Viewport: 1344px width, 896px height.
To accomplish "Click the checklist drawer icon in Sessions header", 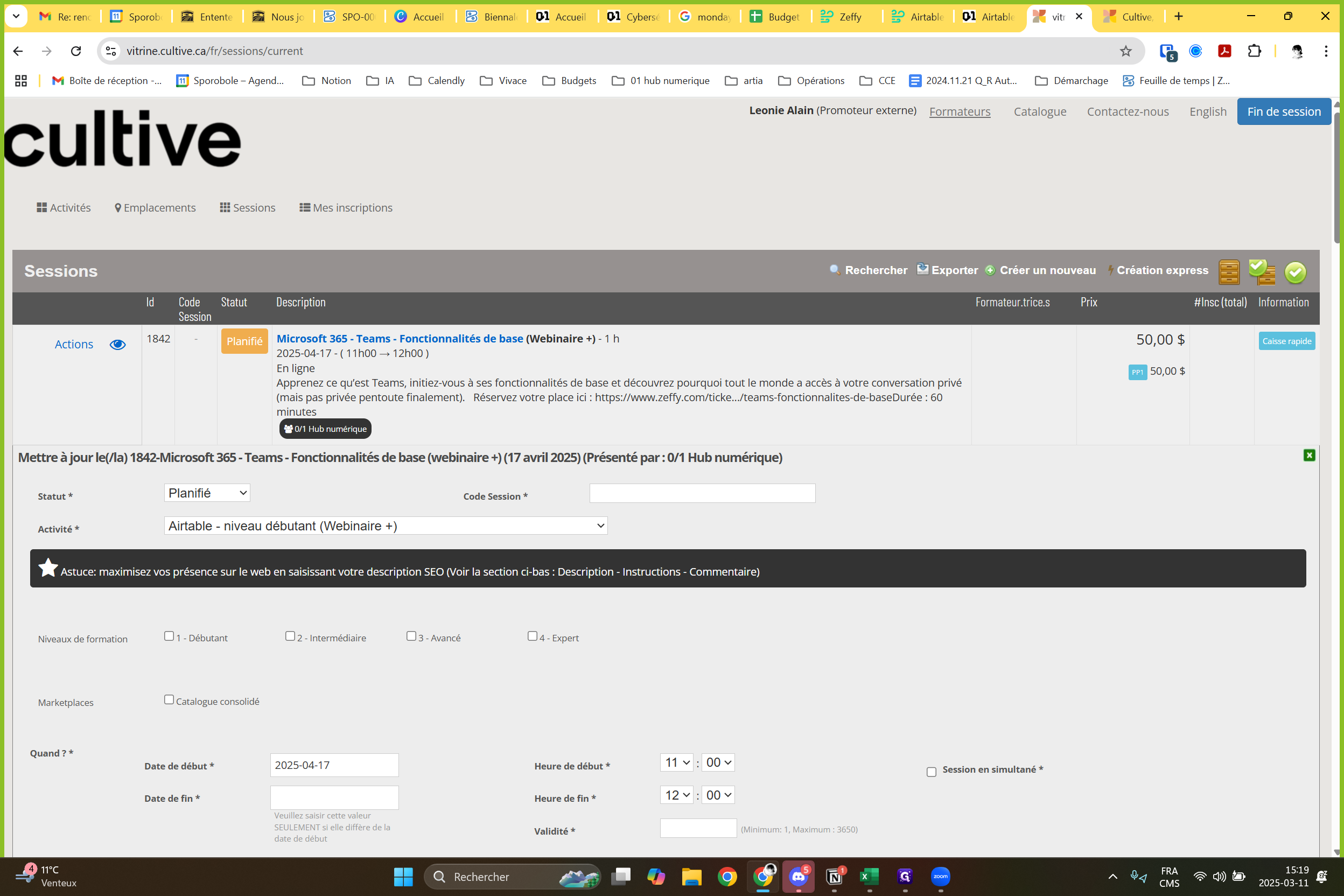I will click(1262, 272).
